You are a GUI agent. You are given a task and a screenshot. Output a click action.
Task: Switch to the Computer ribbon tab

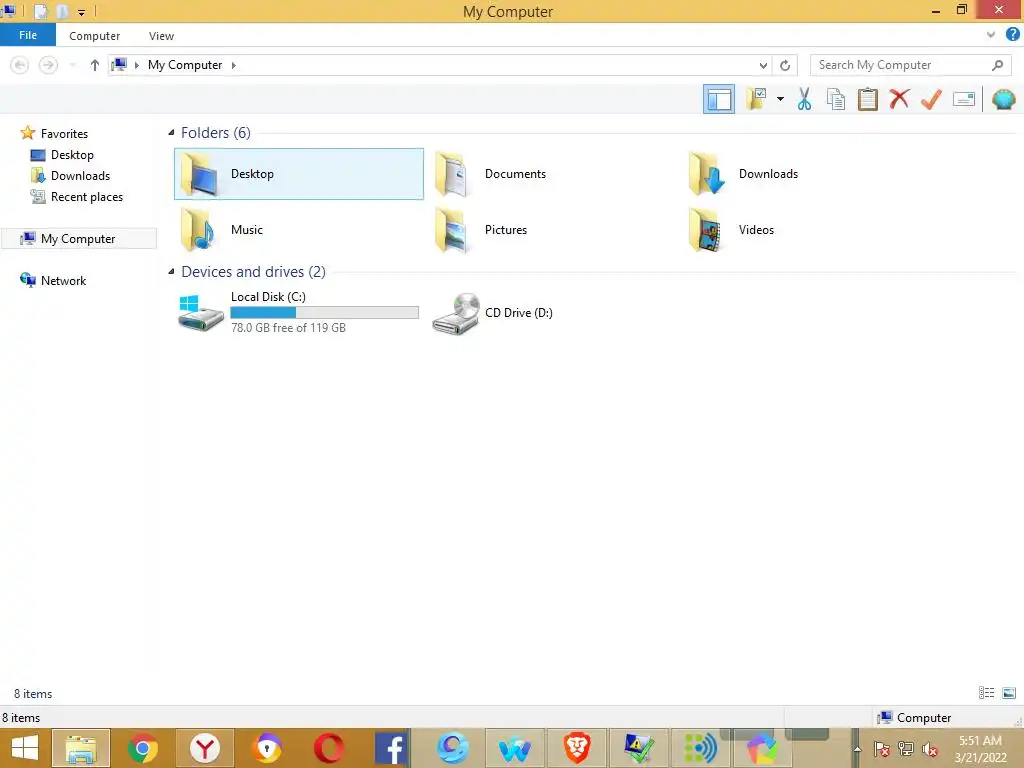pyautogui.click(x=95, y=36)
